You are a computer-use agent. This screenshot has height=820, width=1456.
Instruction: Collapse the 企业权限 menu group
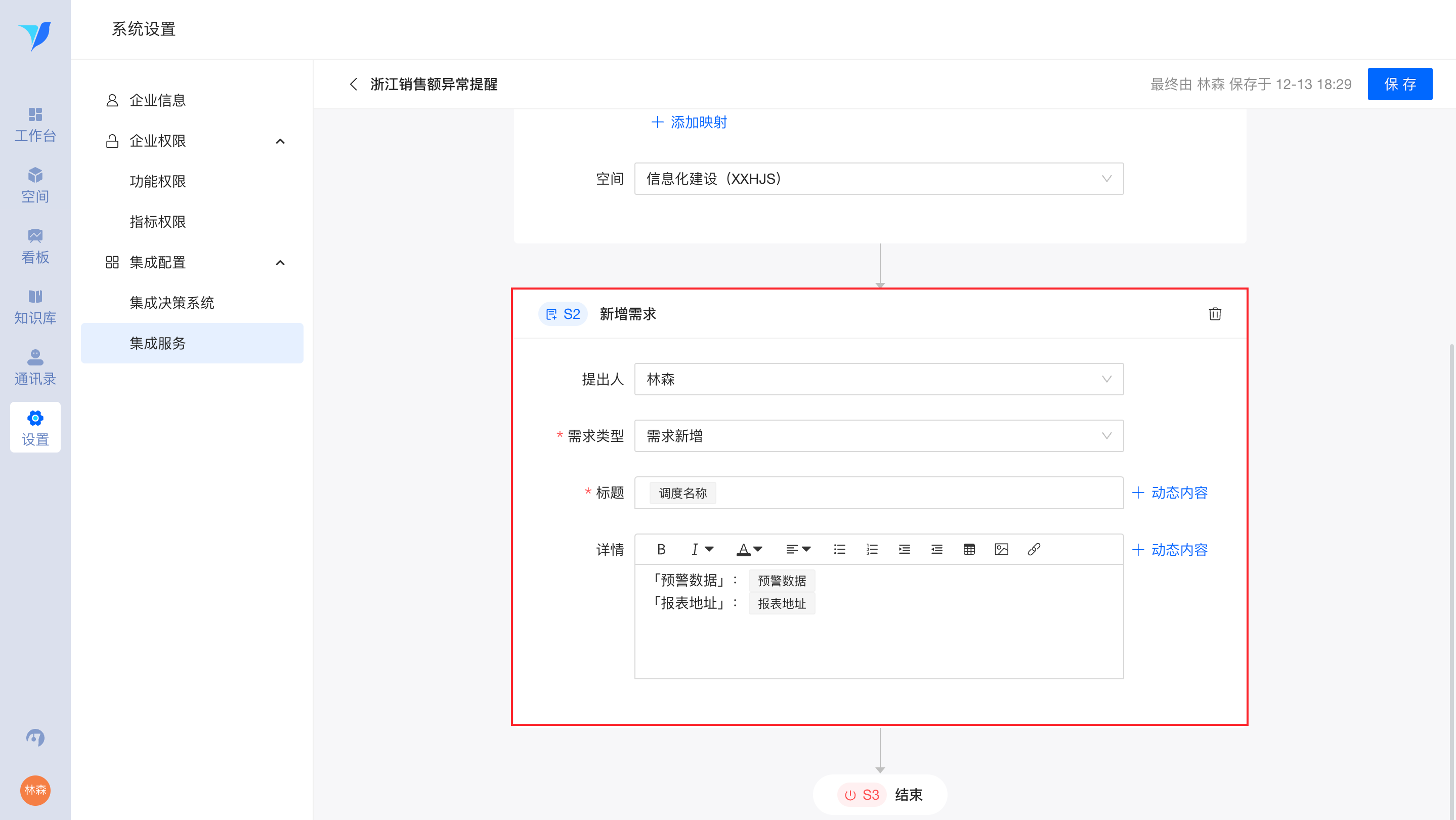pyautogui.click(x=280, y=141)
